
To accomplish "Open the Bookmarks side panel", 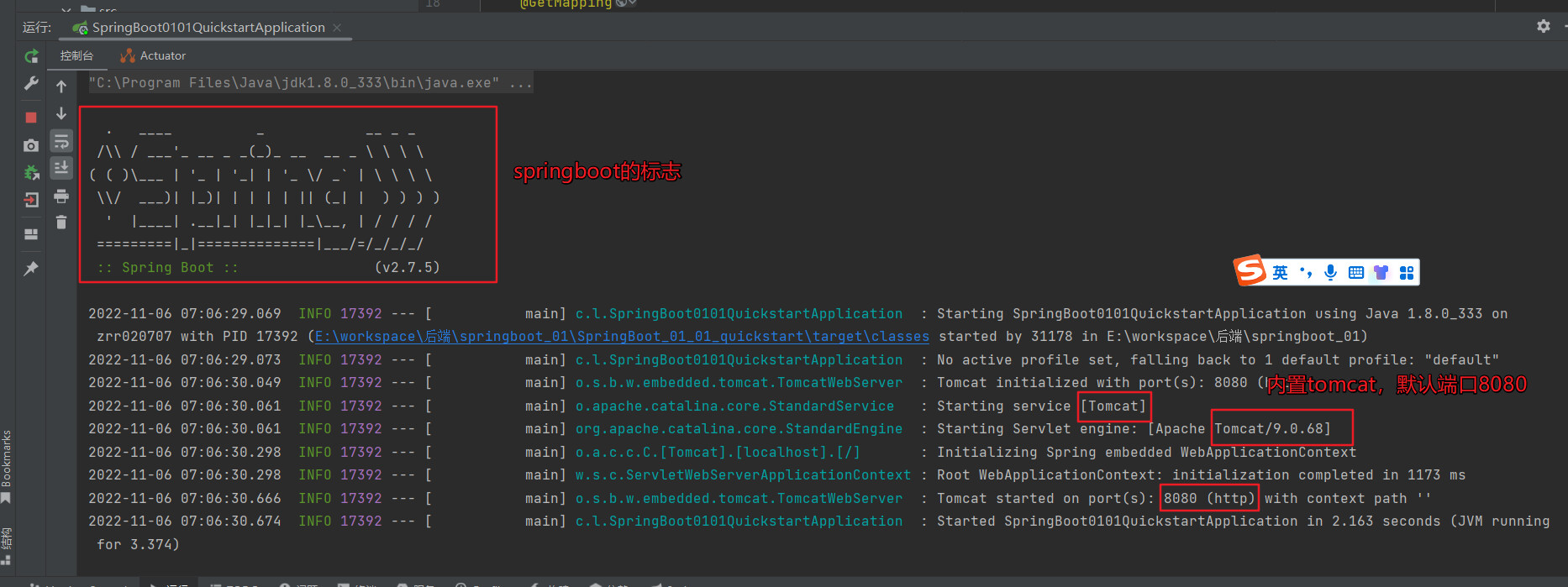I will pyautogui.click(x=7, y=466).
